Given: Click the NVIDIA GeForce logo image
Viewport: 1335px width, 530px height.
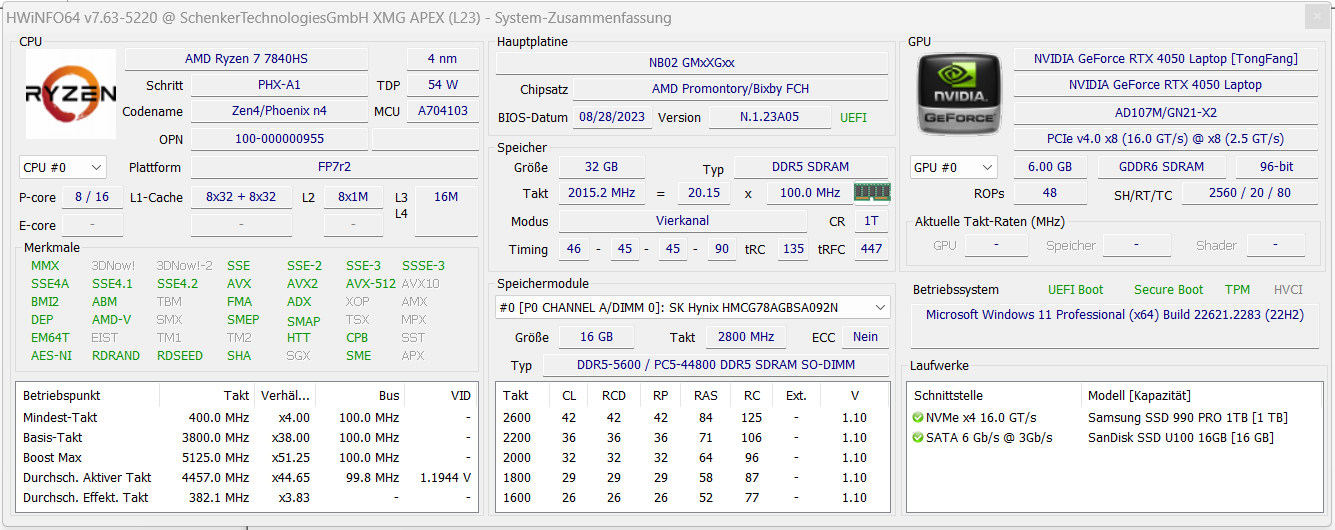Looking at the screenshot, I should click(x=958, y=95).
